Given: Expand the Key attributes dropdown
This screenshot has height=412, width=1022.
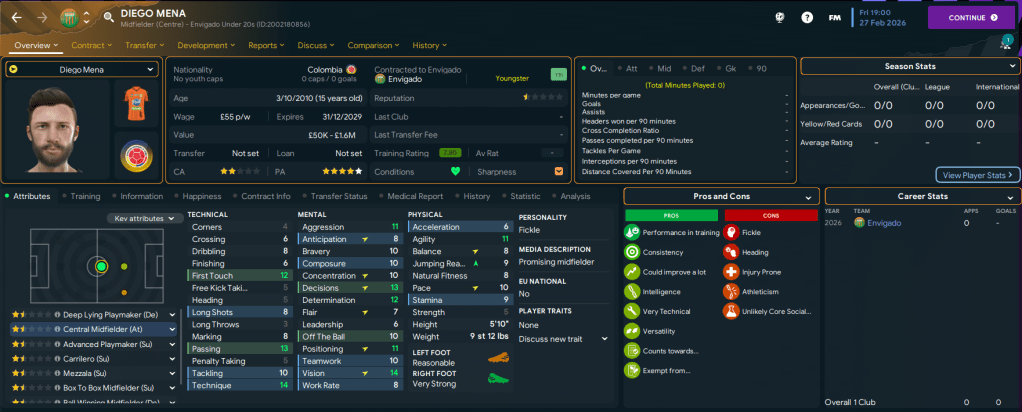Looking at the screenshot, I should [145, 218].
